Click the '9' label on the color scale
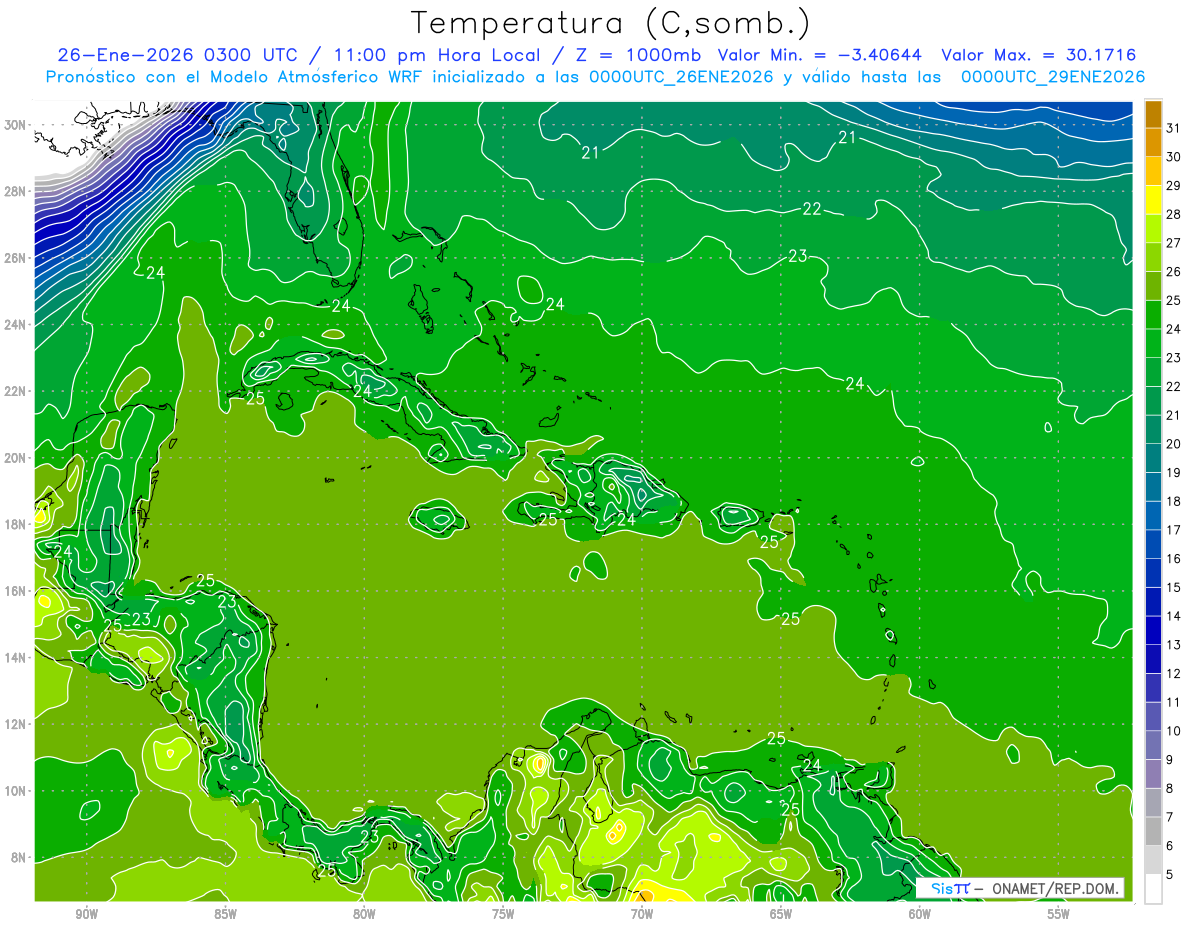This screenshot has height=927, width=1200. pyautogui.click(x=1170, y=760)
